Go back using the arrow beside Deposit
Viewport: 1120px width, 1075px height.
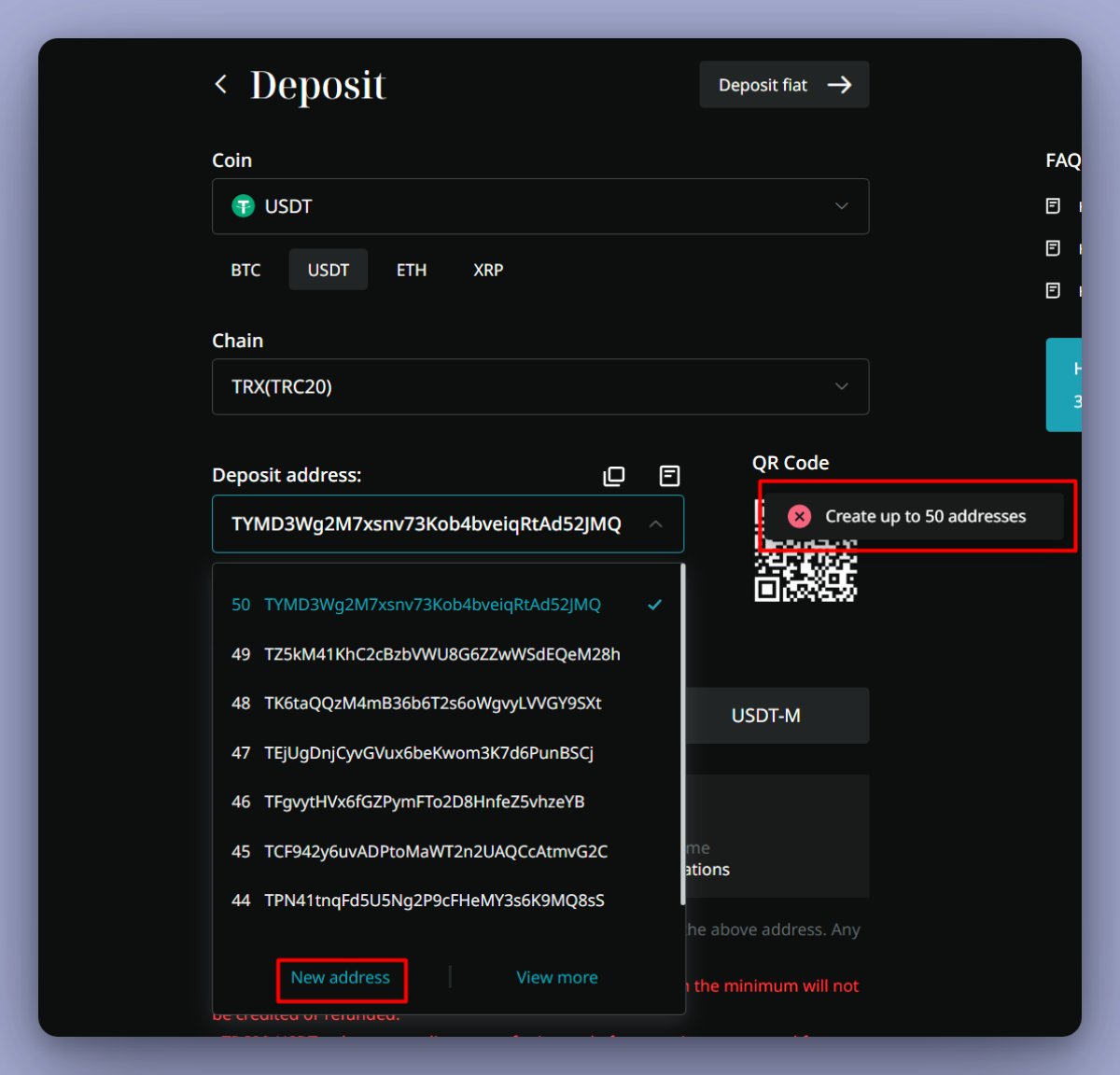click(x=221, y=85)
